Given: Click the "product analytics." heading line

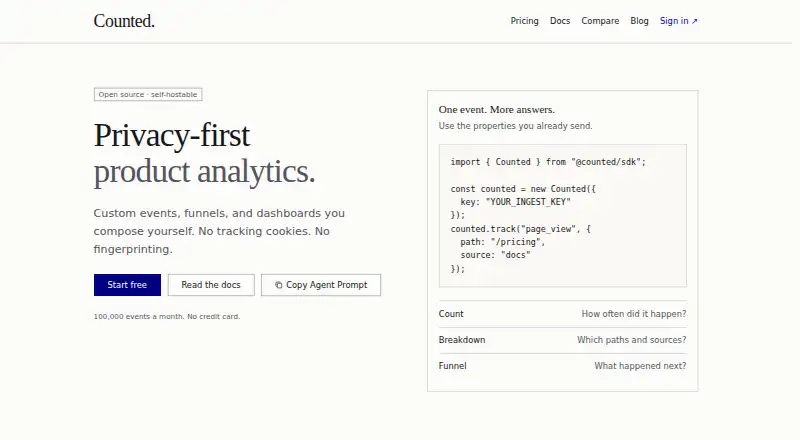Looking at the screenshot, I should (204, 172).
